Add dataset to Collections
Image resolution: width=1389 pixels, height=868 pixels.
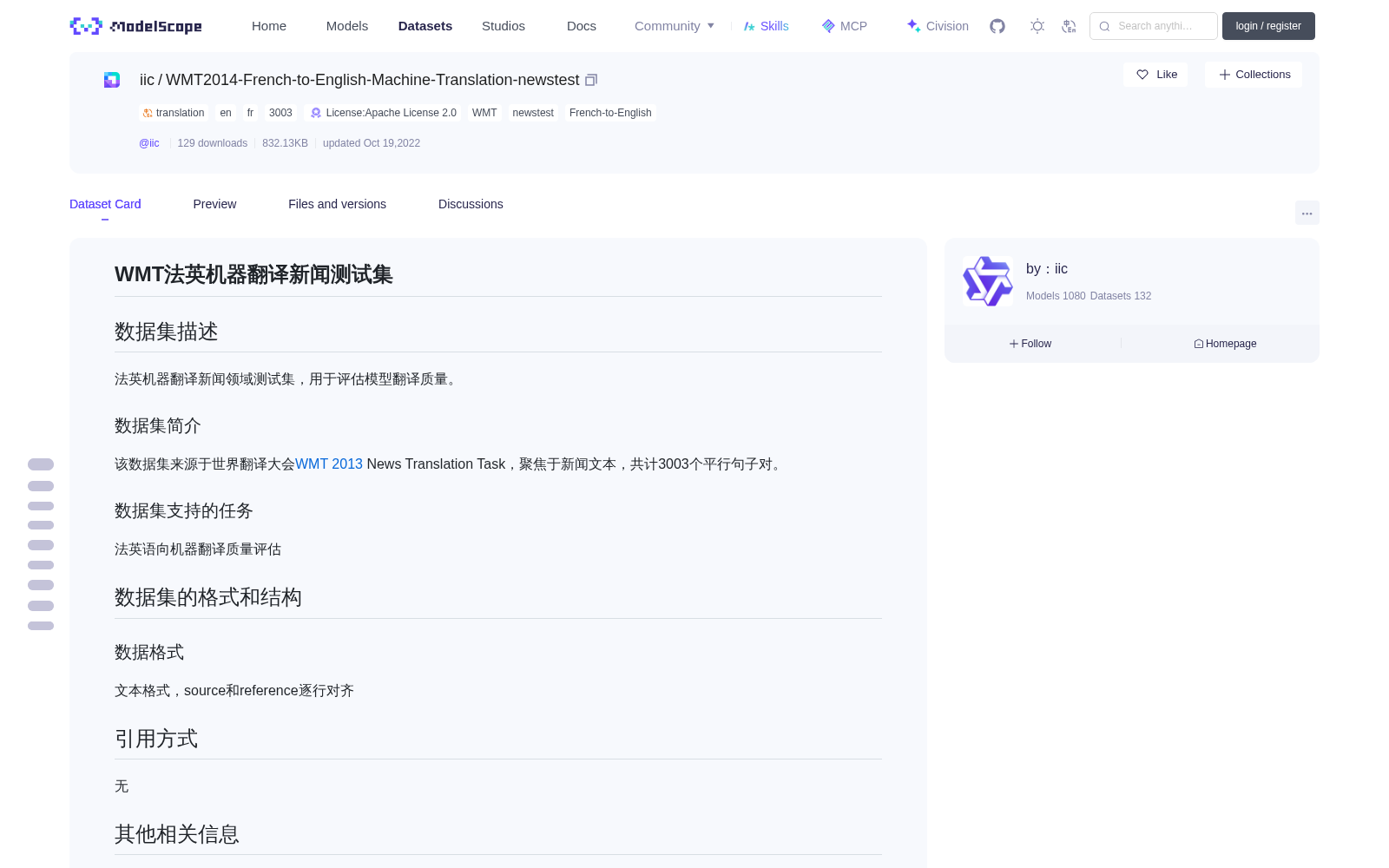(1254, 75)
